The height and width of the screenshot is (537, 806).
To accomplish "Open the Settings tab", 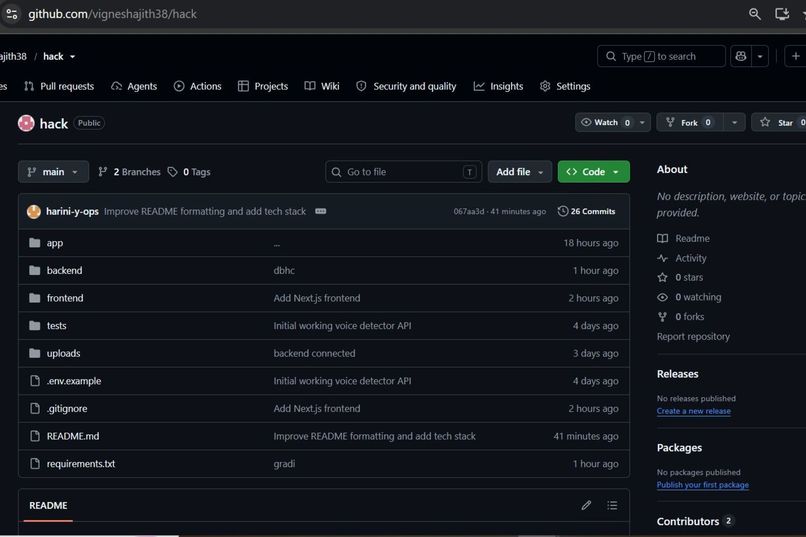I will point(565,86).
